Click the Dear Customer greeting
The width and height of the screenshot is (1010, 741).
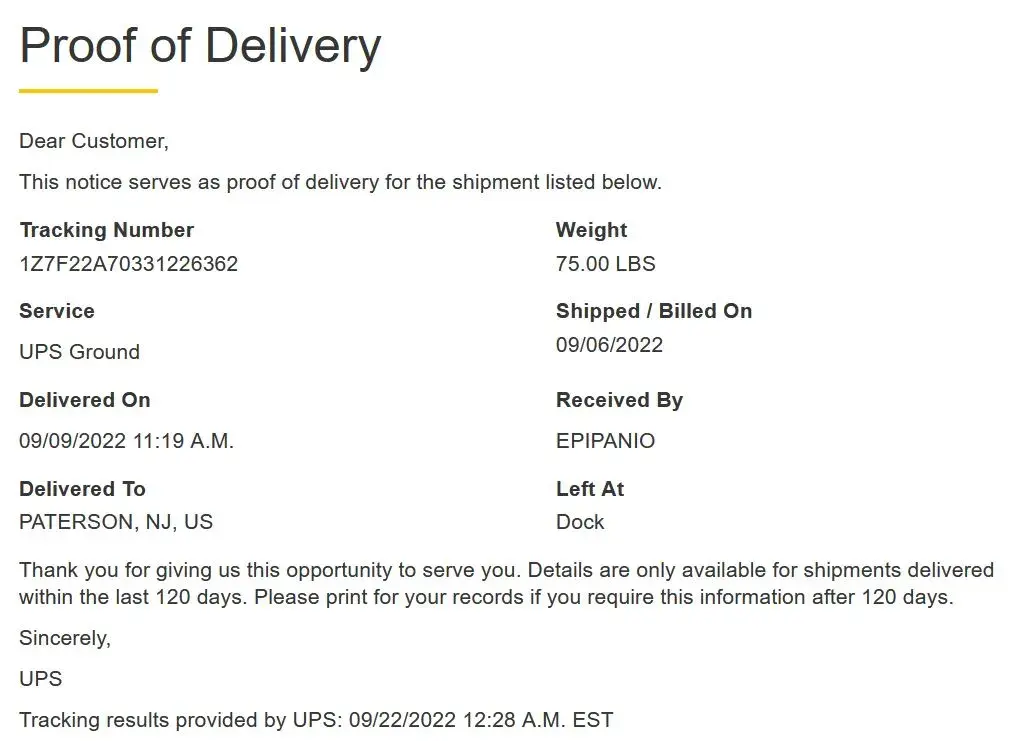[x=94, y=141]
